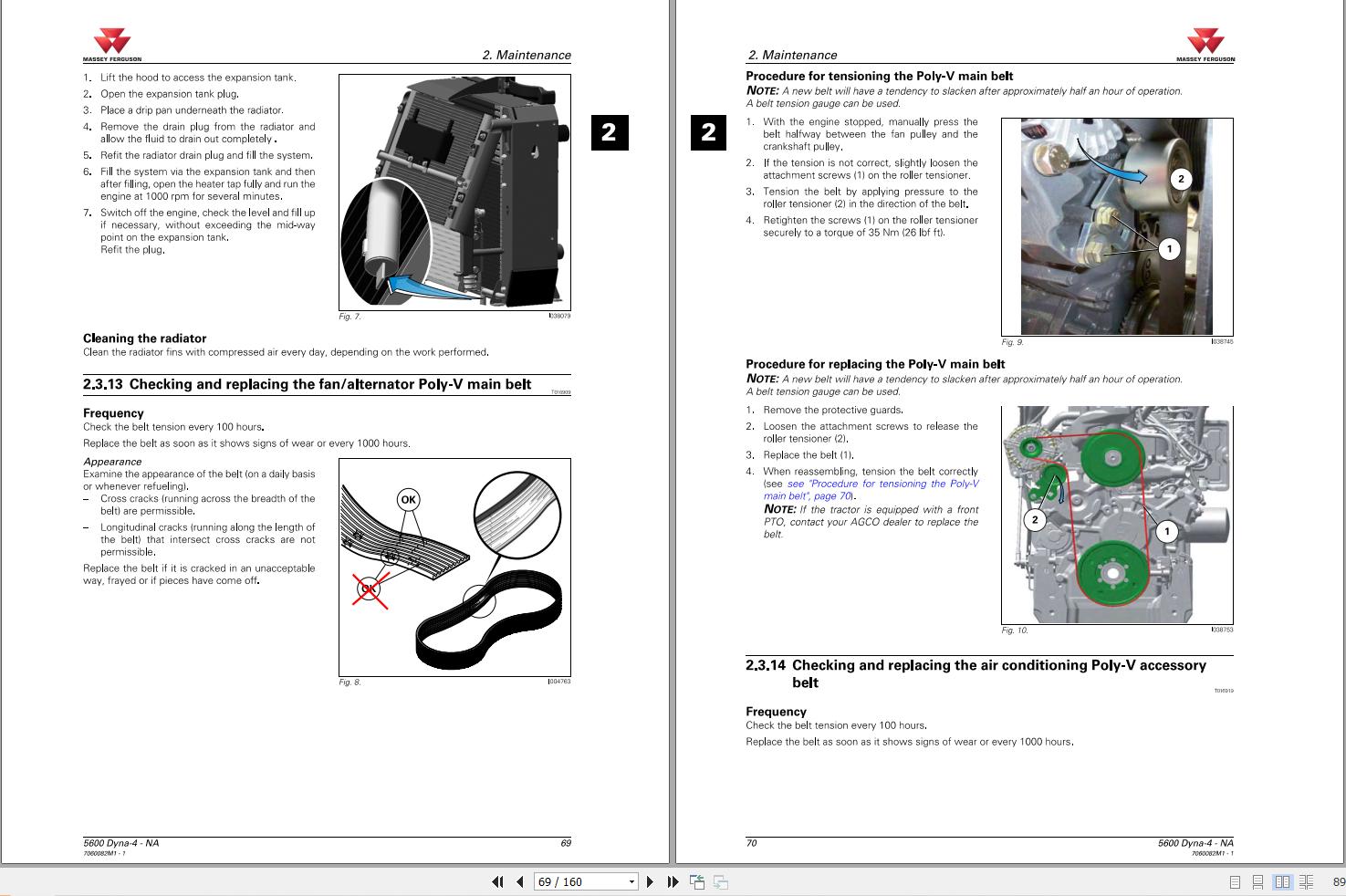Click the Fig. 10 engine belt diagram
Image resolution: width=1346 pixels, height=896 pixels.
point(1116,515)
